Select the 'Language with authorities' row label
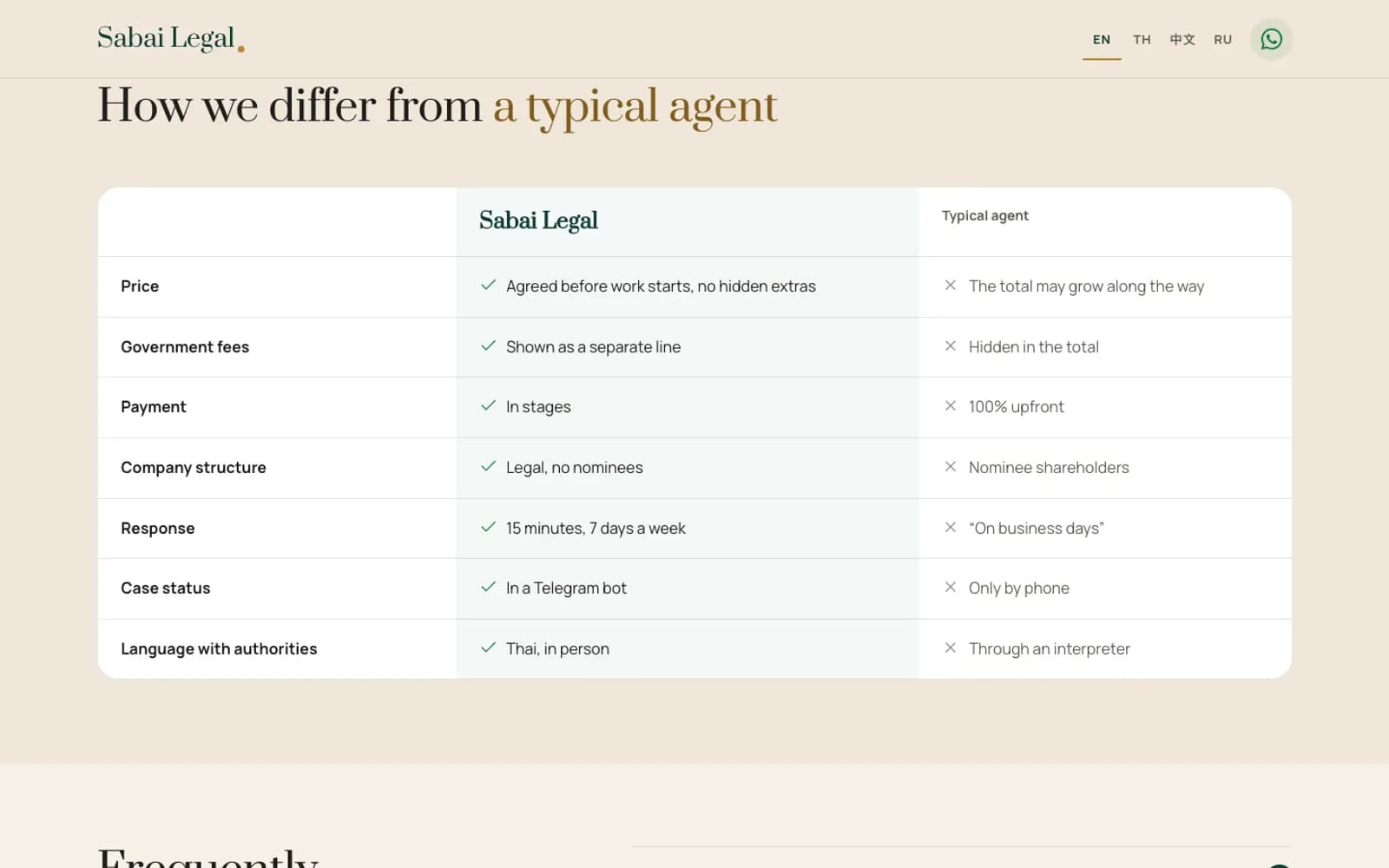Viewport: 1389px width, 868px height. (219, 649)
